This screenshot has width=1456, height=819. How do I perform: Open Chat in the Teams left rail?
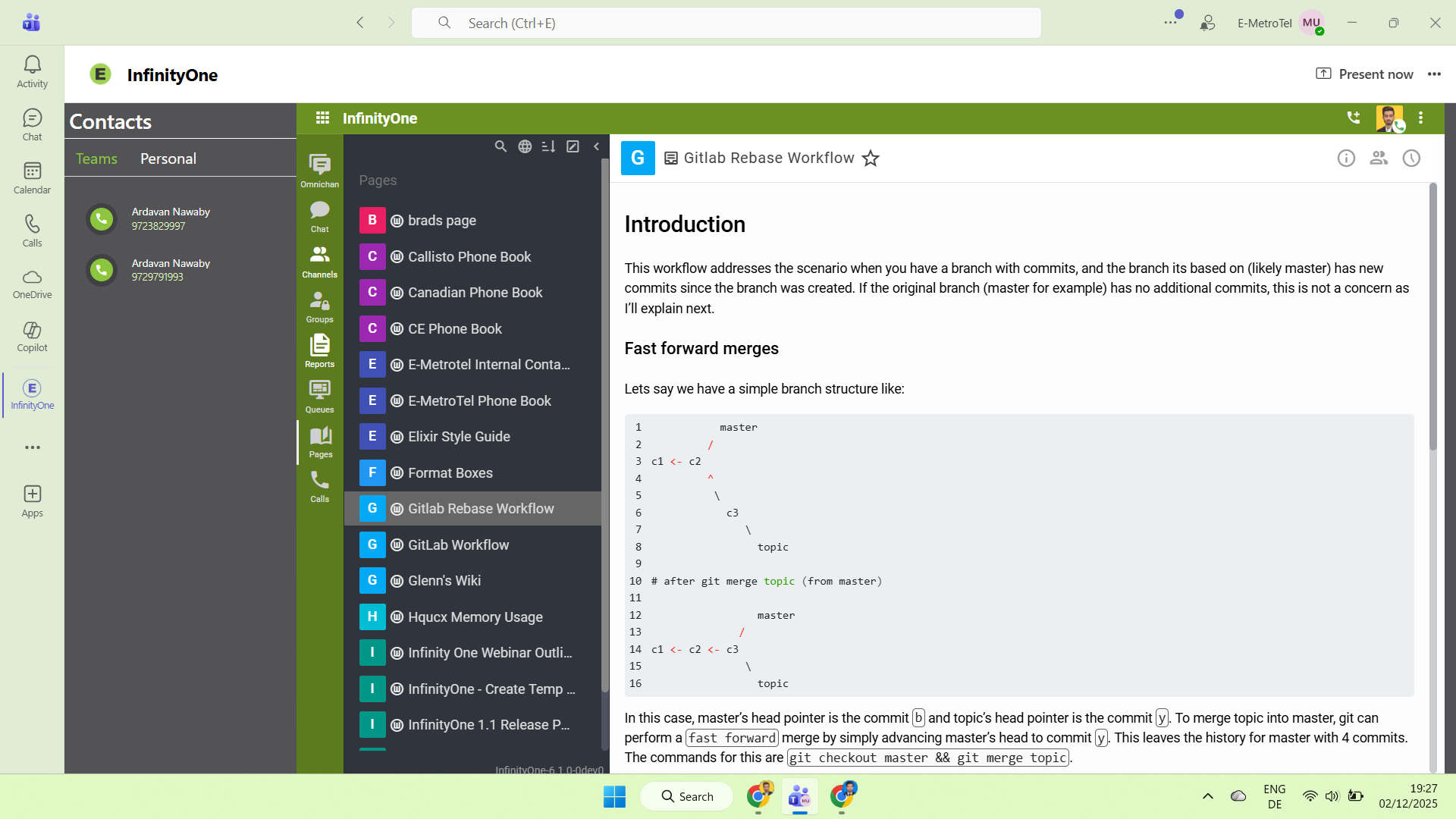(32, 125)
